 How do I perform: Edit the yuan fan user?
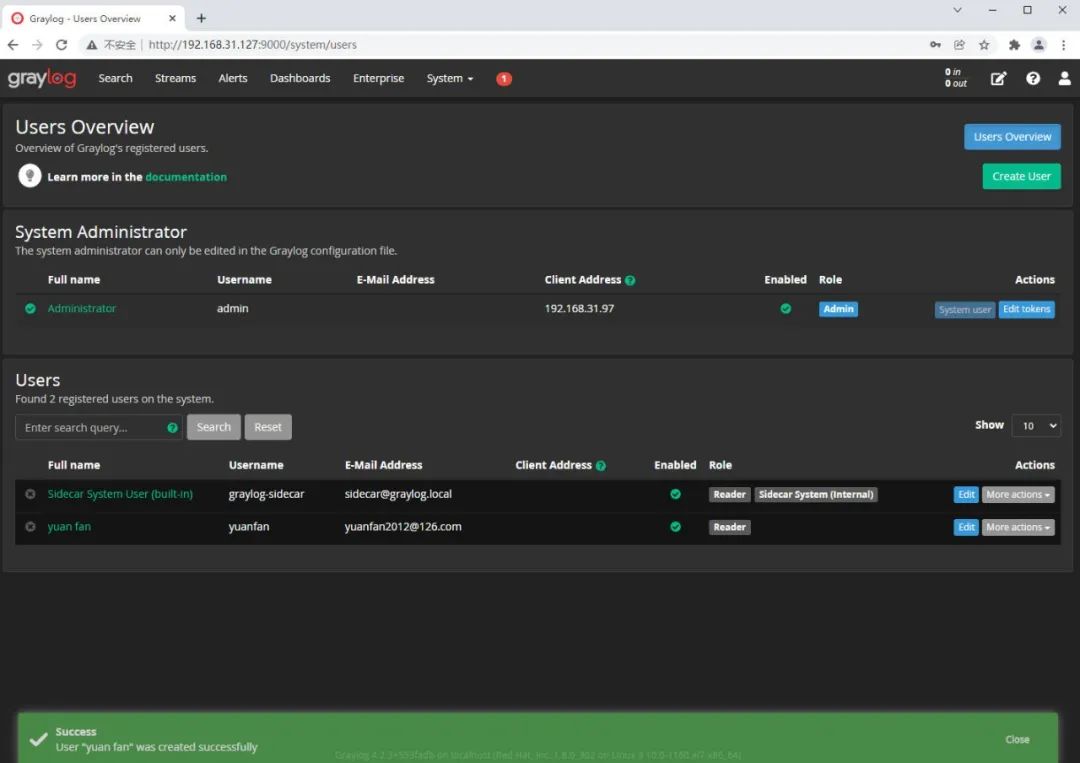click(x=966, y=527)
